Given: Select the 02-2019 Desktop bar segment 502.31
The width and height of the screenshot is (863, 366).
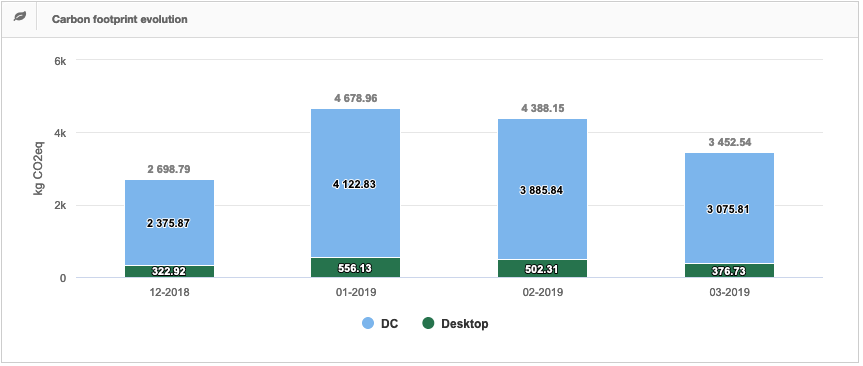Looking at the screenshot, I should click(x=542, y=269).
